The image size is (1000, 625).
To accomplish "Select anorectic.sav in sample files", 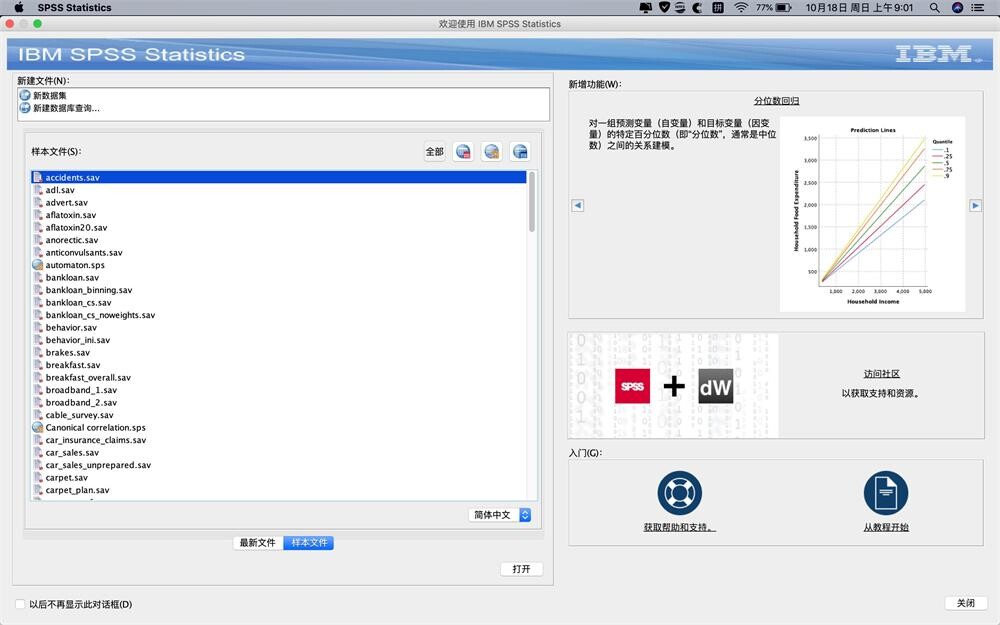I will pos(279,240).
